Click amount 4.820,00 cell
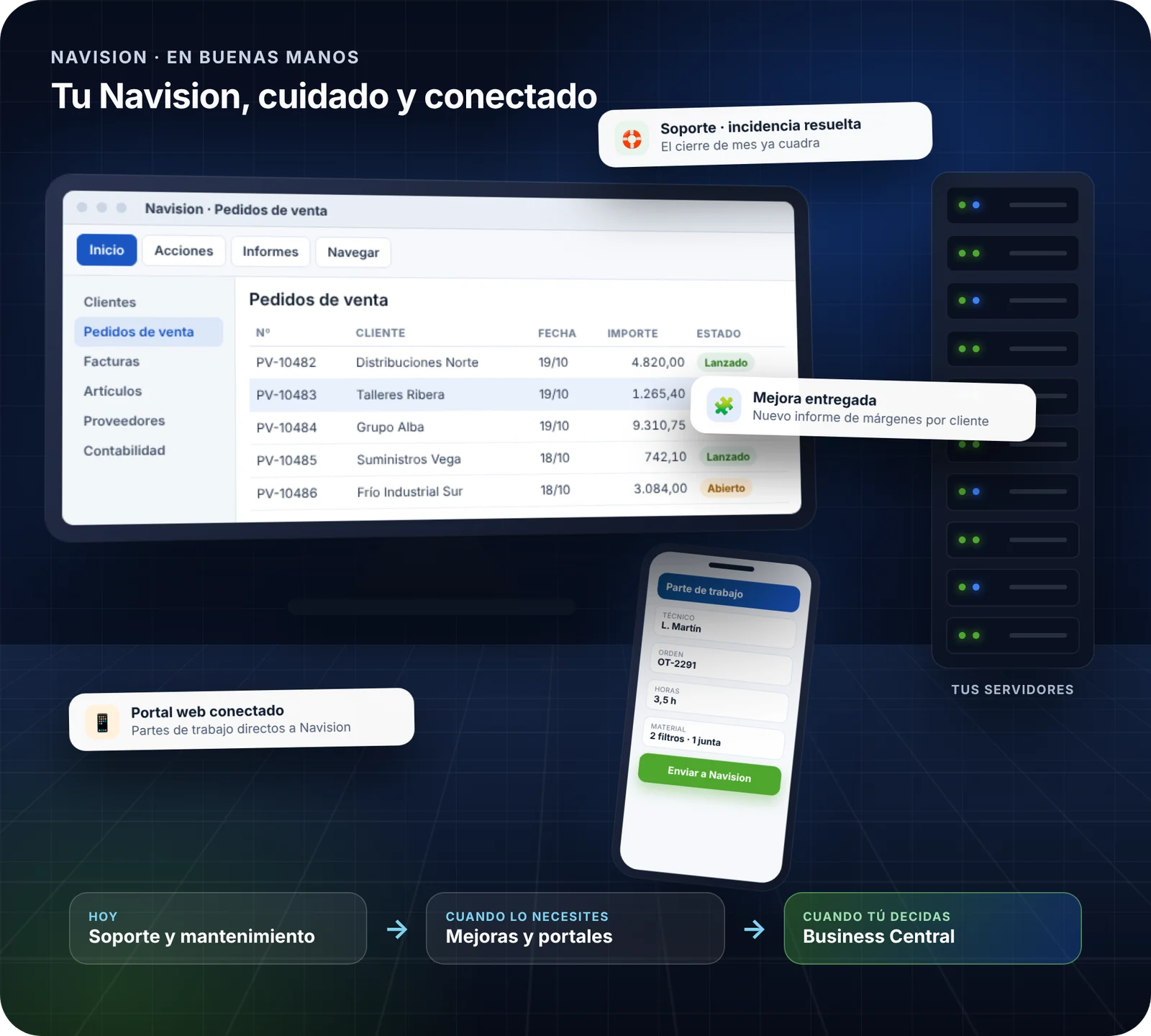The width and height of the screenshot is (1151, 1036). (658, 362)
